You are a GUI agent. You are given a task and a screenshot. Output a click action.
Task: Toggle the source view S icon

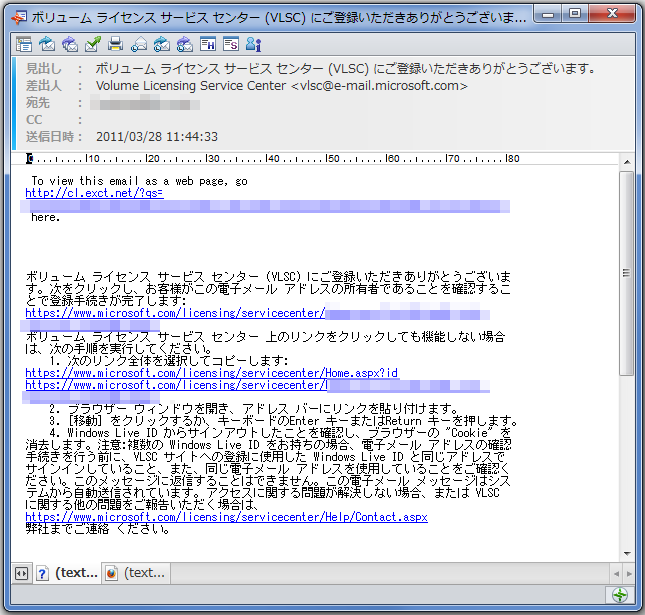(231, 44)
